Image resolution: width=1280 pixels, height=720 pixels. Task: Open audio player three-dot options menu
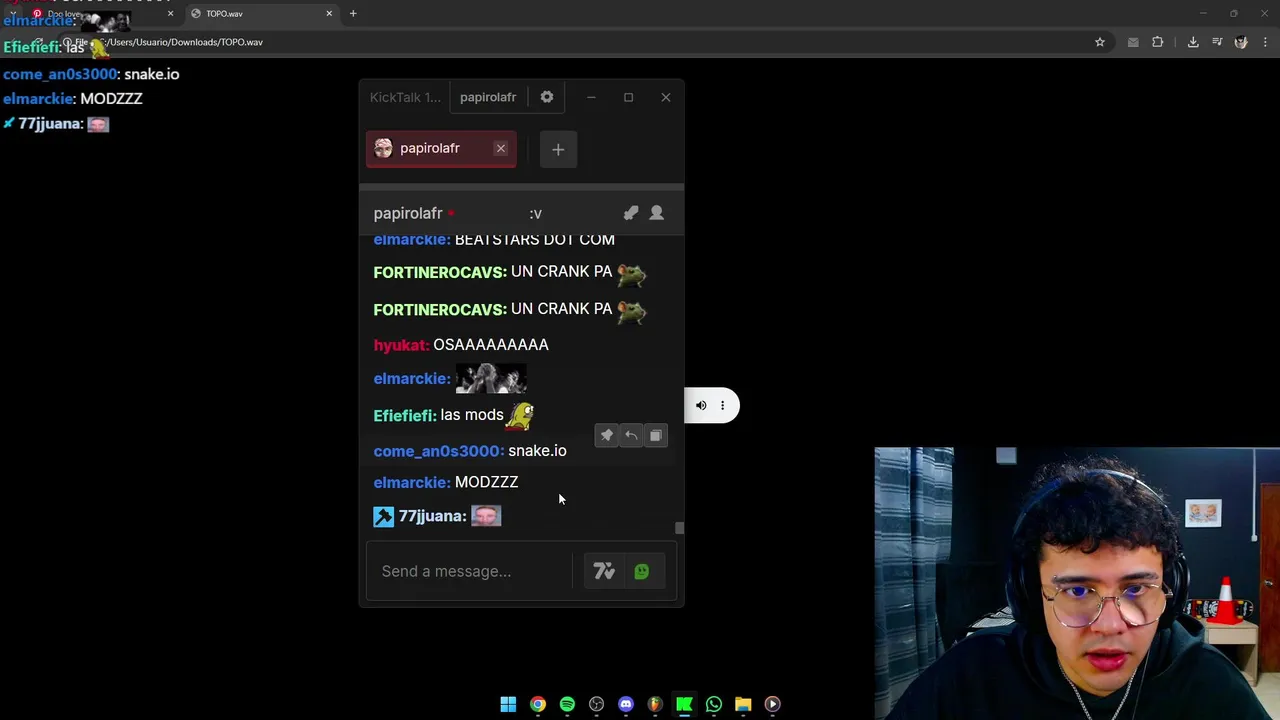(x=722, y=405)
